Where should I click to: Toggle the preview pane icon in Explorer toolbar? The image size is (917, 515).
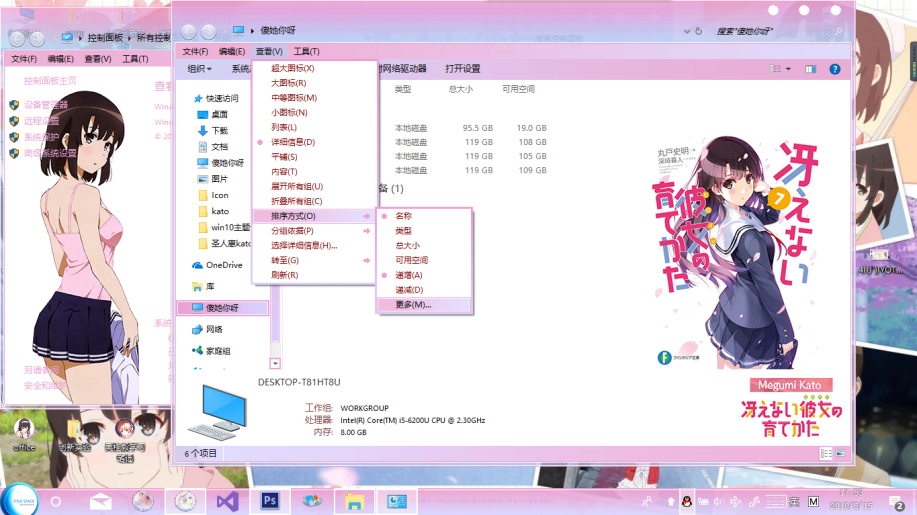pyautogui.click(x=810, y=69)
